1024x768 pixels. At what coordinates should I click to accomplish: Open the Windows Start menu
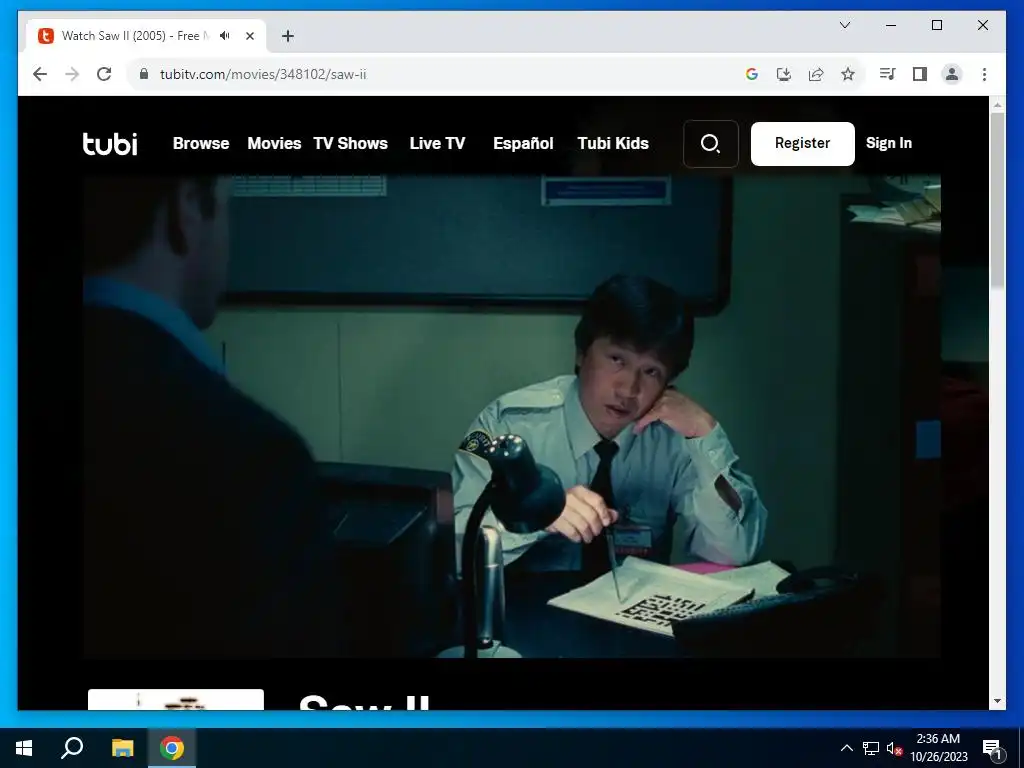[x=24, y=748]
